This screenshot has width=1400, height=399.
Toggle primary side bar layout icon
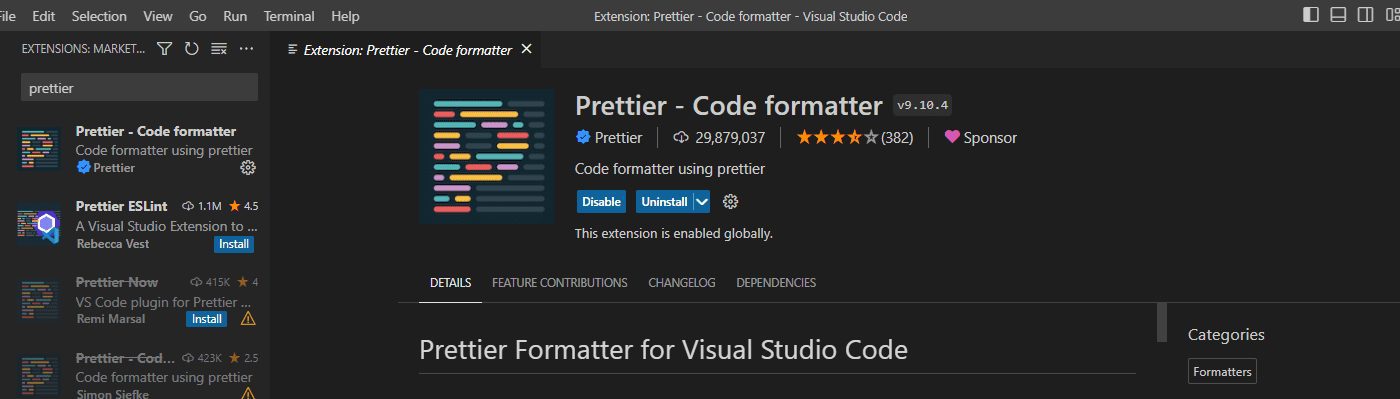1311,15
